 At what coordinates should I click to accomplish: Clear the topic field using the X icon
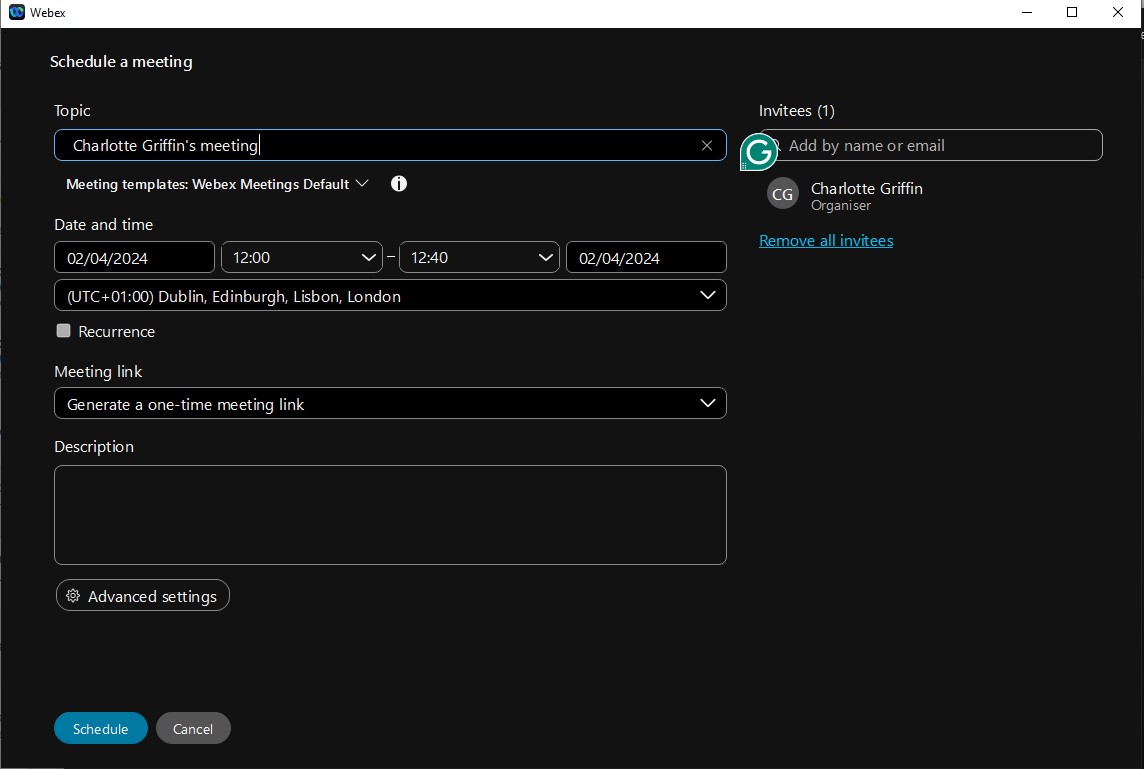pos(707,145)
